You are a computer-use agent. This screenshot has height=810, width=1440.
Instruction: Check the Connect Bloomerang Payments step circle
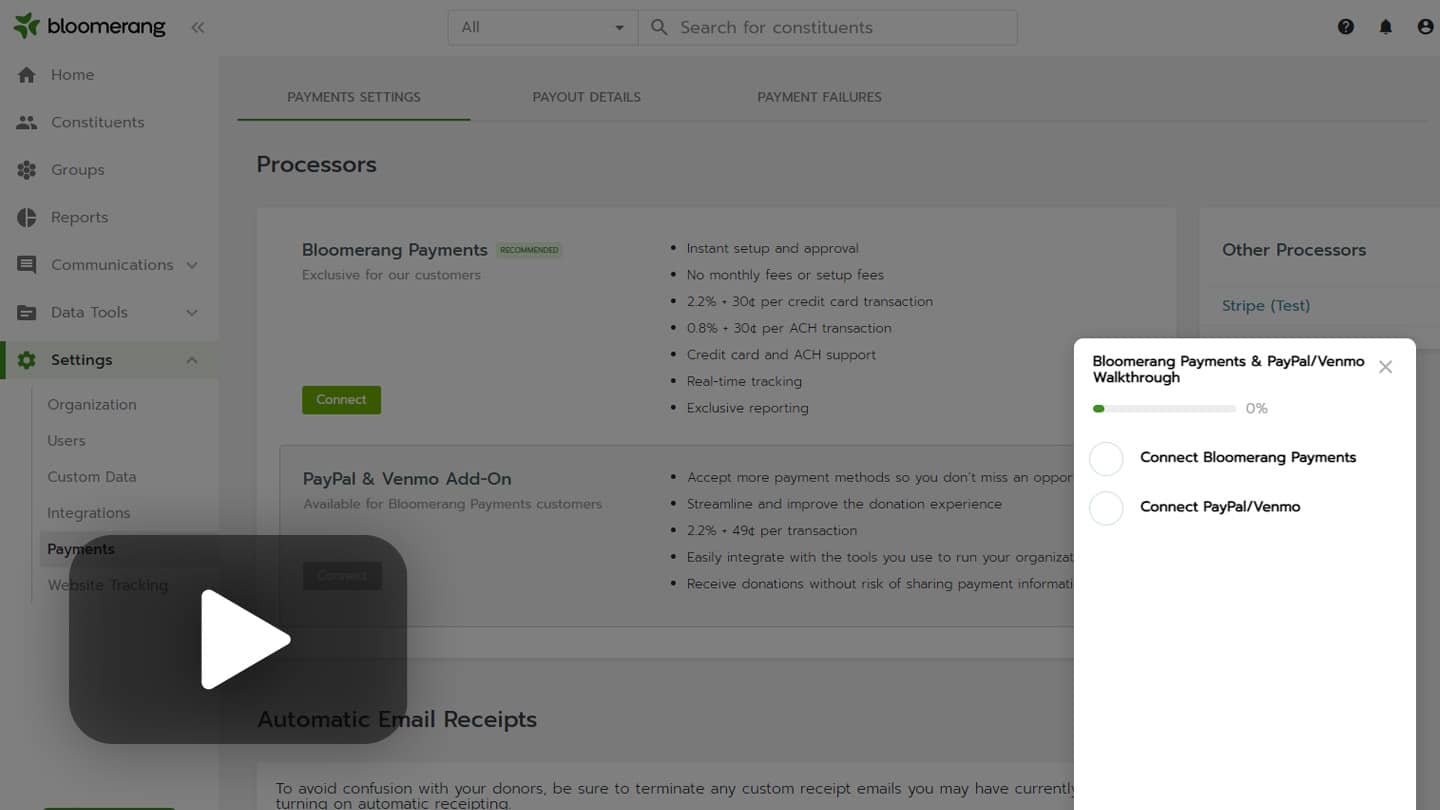click(1106, 459)
